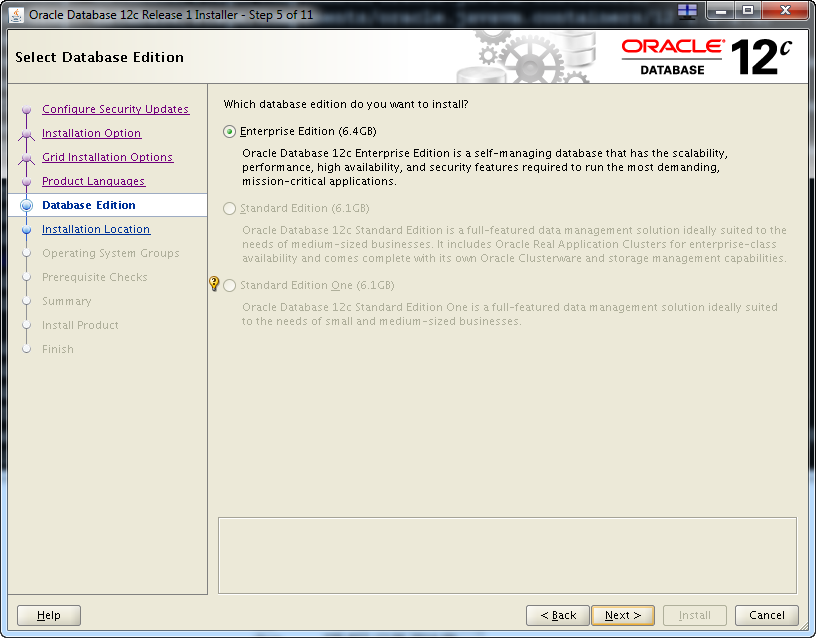The height and width of the screenshot is (638, 816).
Task: Open the Help button
Action: pyautogui.click(x=49, y=616)
